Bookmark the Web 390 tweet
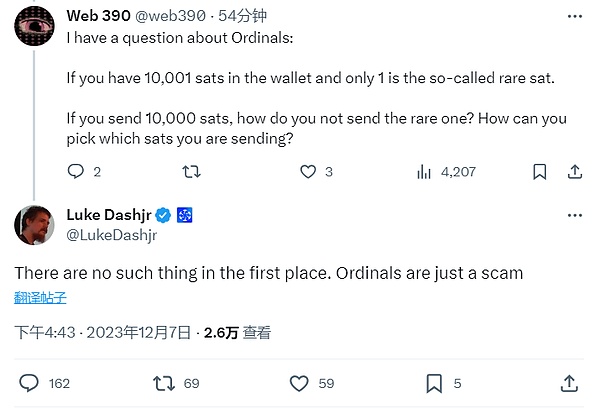 539,172
